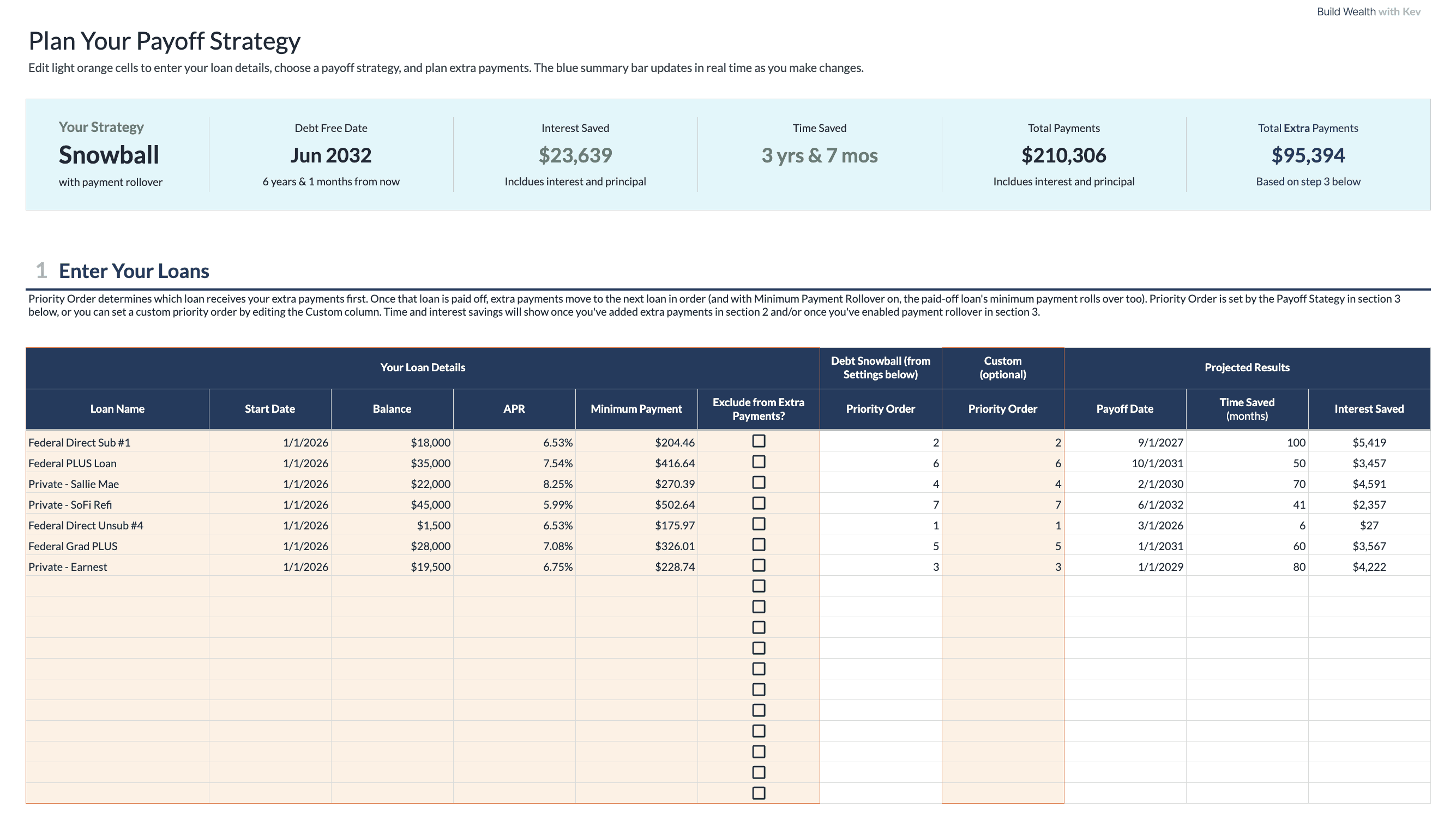
Task: Tick exclude checkbox for Private - SoFi Refi
Action: pyautogui.click(x=759, y=504)
